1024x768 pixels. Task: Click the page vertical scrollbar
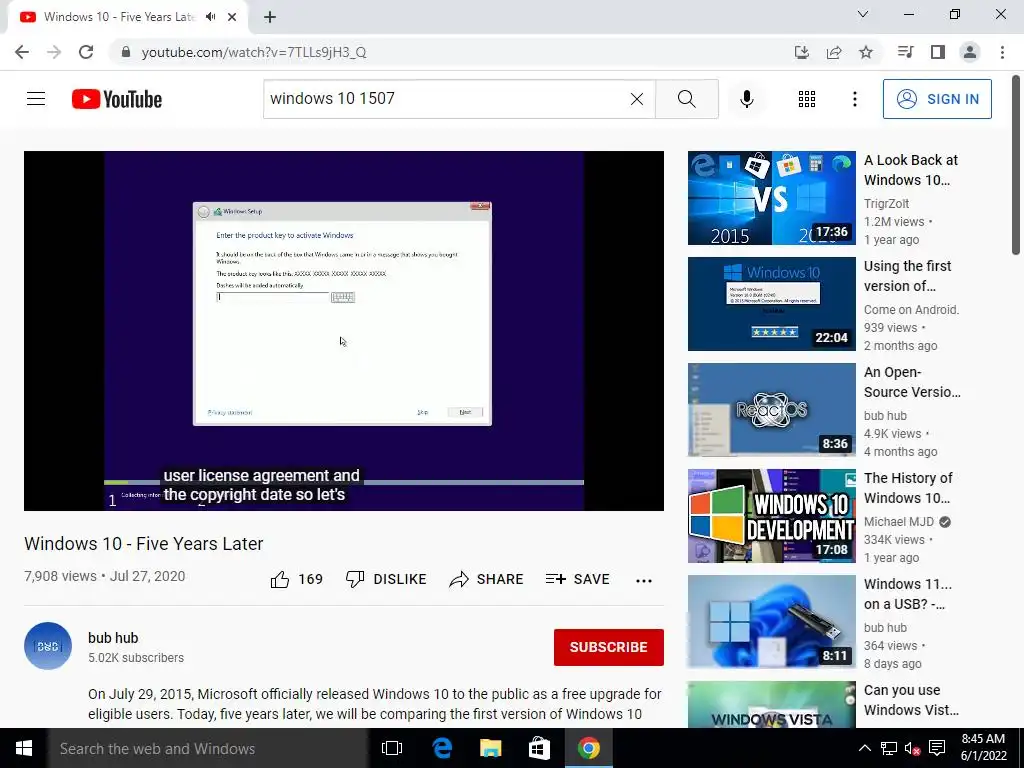click(x=1017, y=166)
